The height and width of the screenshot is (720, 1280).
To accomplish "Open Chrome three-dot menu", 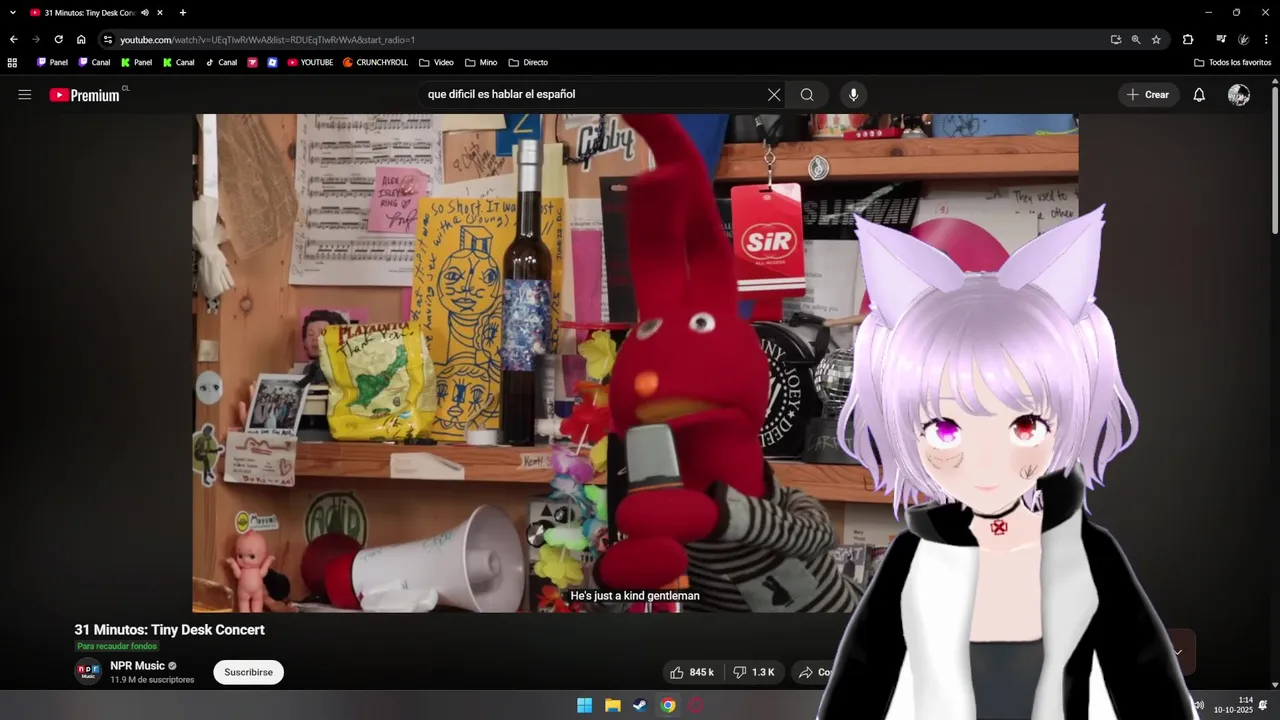I will tap(1266, 40).
